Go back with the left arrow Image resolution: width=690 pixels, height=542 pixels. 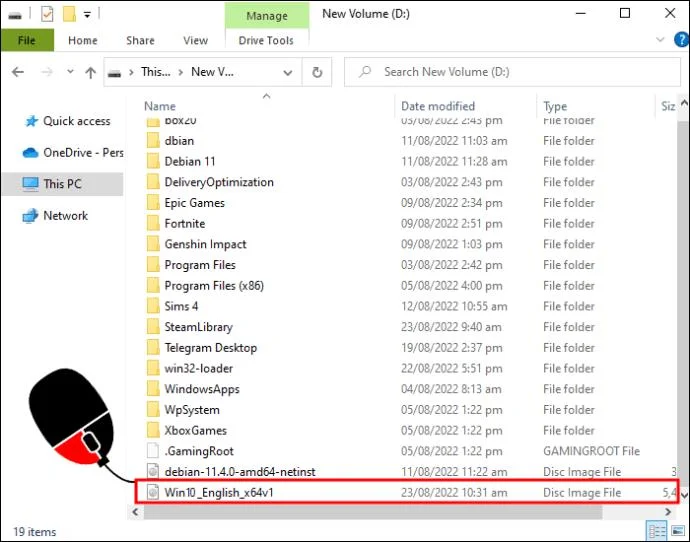[18, 72]
